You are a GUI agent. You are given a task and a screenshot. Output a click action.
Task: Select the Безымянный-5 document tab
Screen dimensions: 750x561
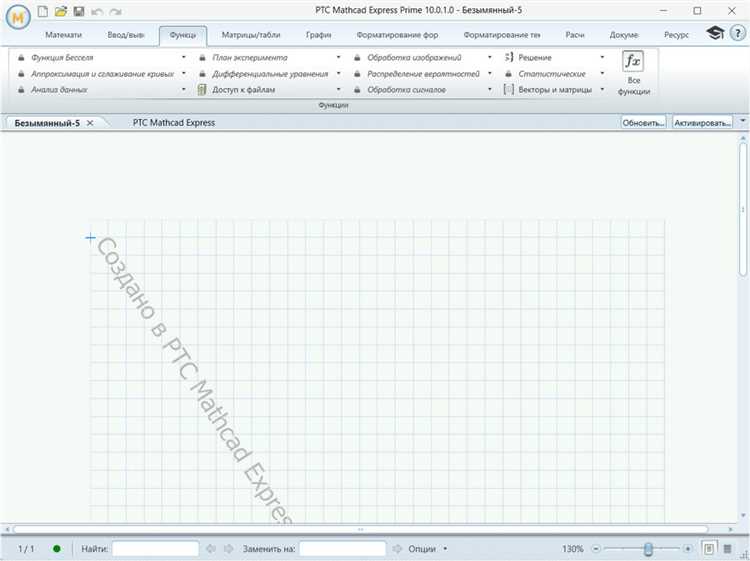click(x=47, y=123)
